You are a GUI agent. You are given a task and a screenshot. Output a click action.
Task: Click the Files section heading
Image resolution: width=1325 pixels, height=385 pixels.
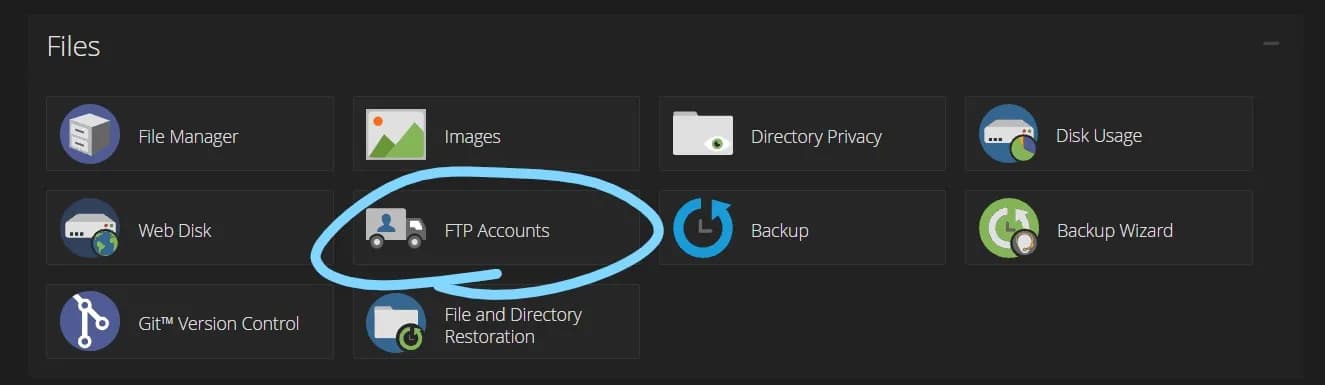pos(73,46)
